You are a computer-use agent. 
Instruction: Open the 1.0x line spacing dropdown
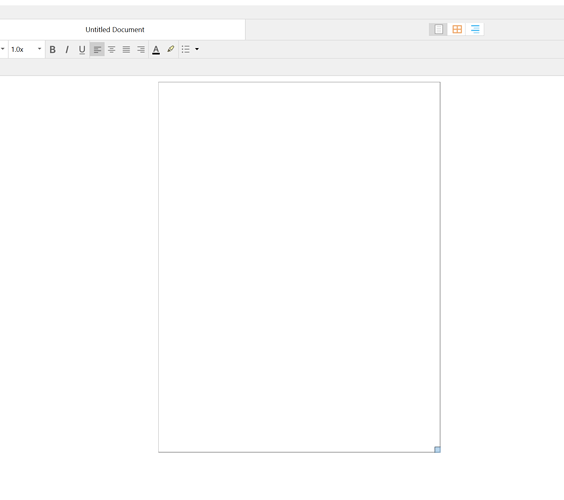coord(26,49)
